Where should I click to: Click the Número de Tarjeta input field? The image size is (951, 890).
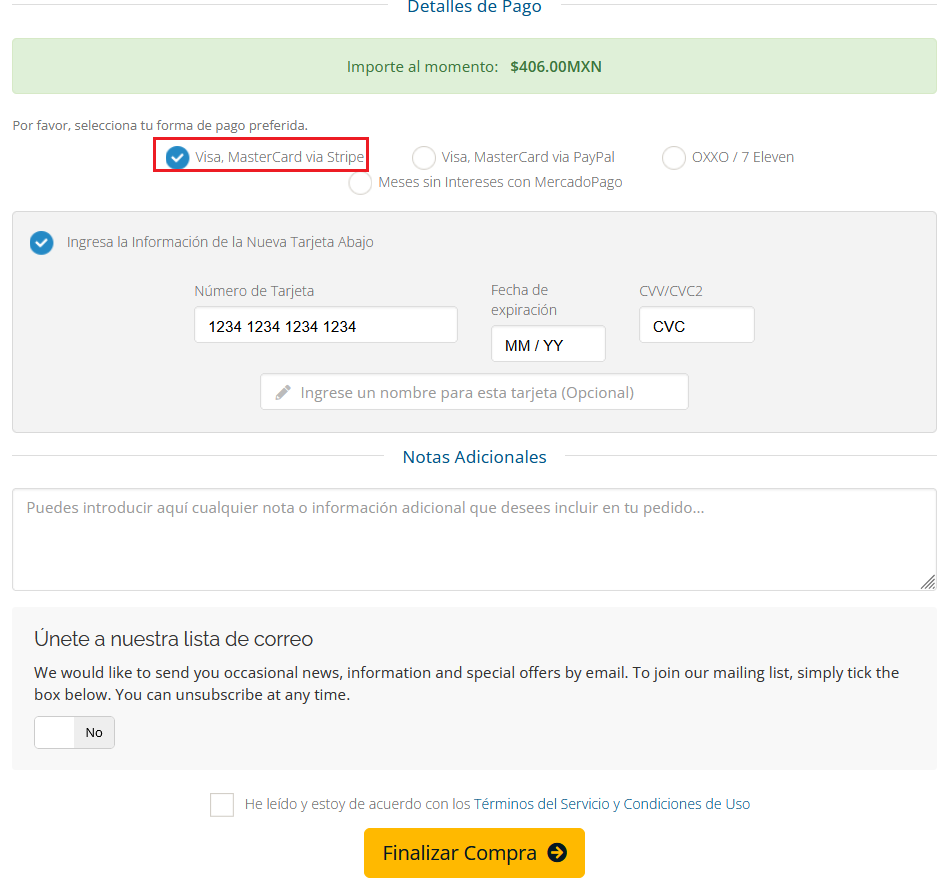[325, 326]
